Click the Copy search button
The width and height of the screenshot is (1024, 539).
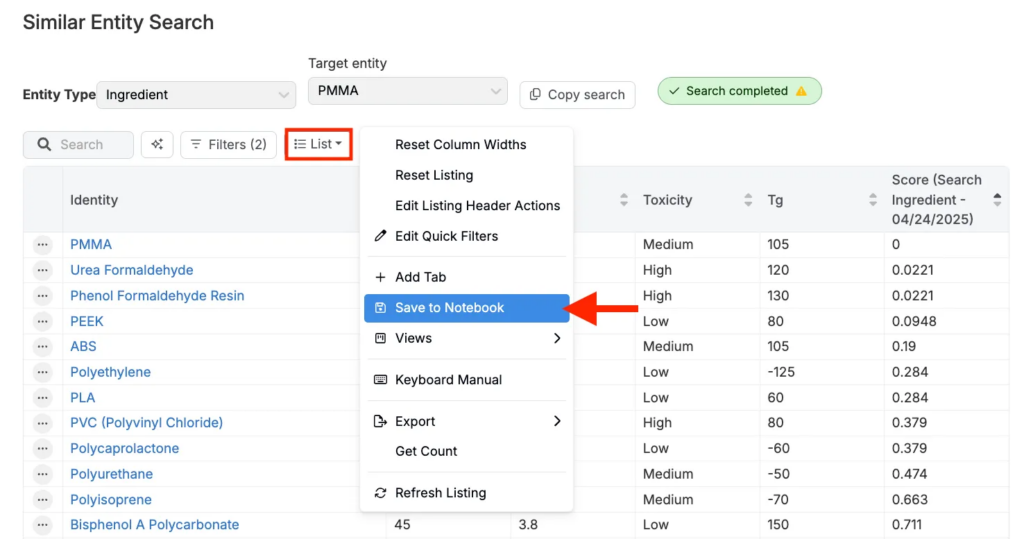click(x=577, y=94)
